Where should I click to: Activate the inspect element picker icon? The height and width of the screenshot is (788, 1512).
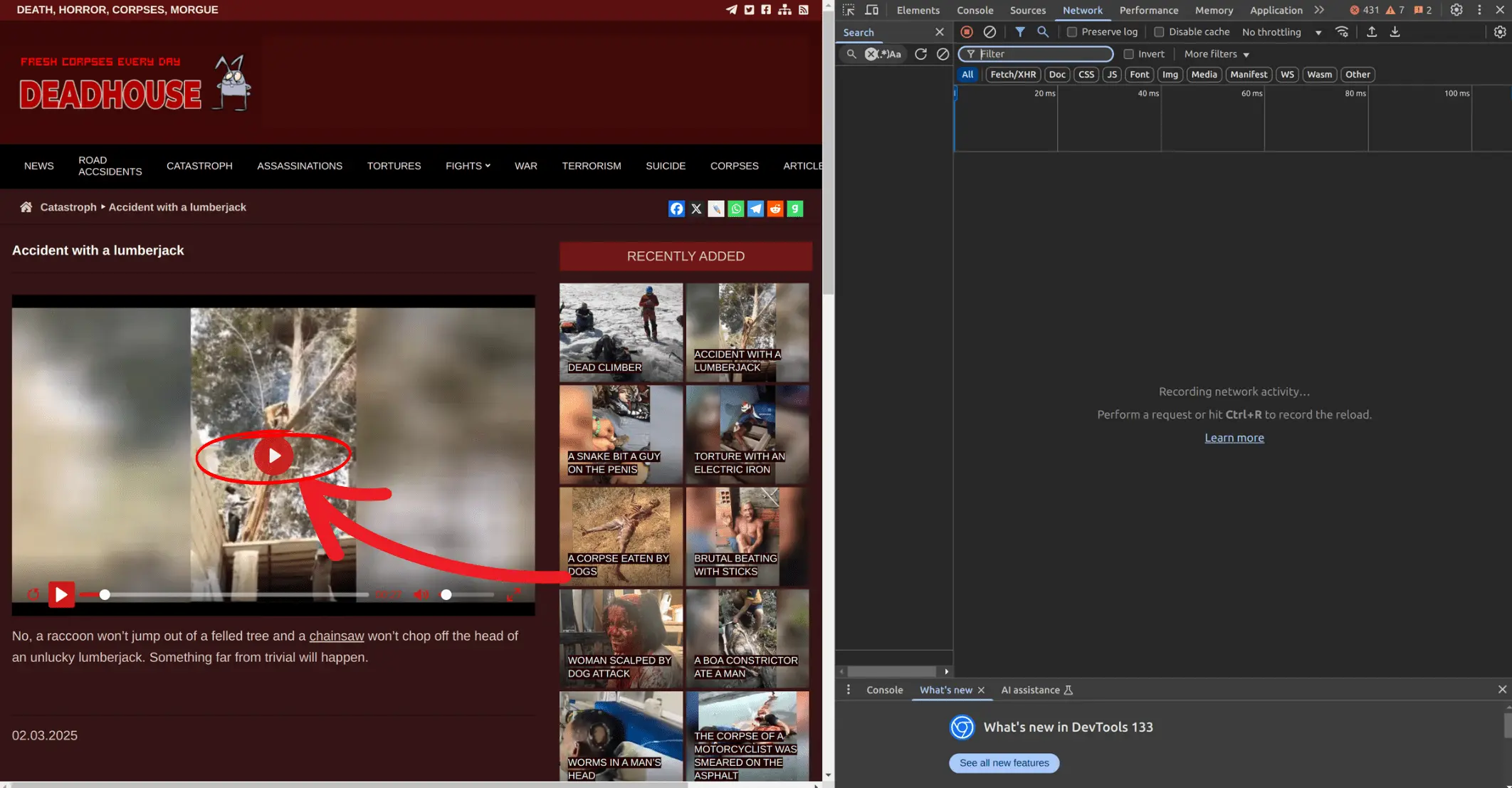[x=849, y=10]
